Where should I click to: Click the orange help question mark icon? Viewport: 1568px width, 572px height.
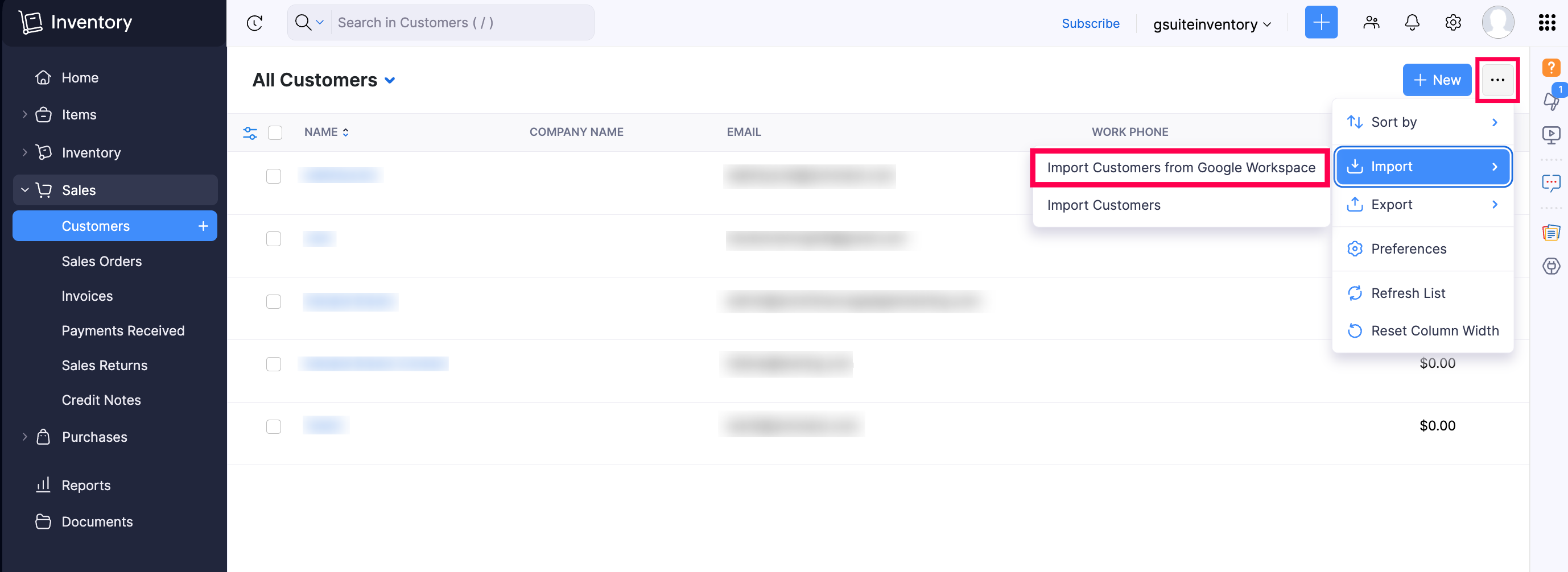coord(1550,67)
